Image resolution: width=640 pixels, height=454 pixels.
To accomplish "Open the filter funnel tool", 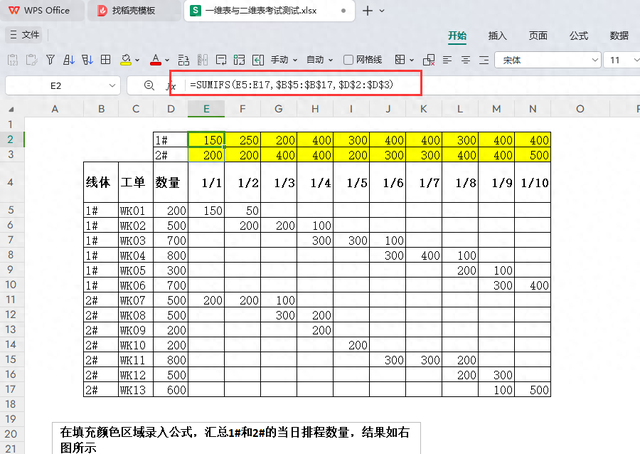I will point(50,60).
